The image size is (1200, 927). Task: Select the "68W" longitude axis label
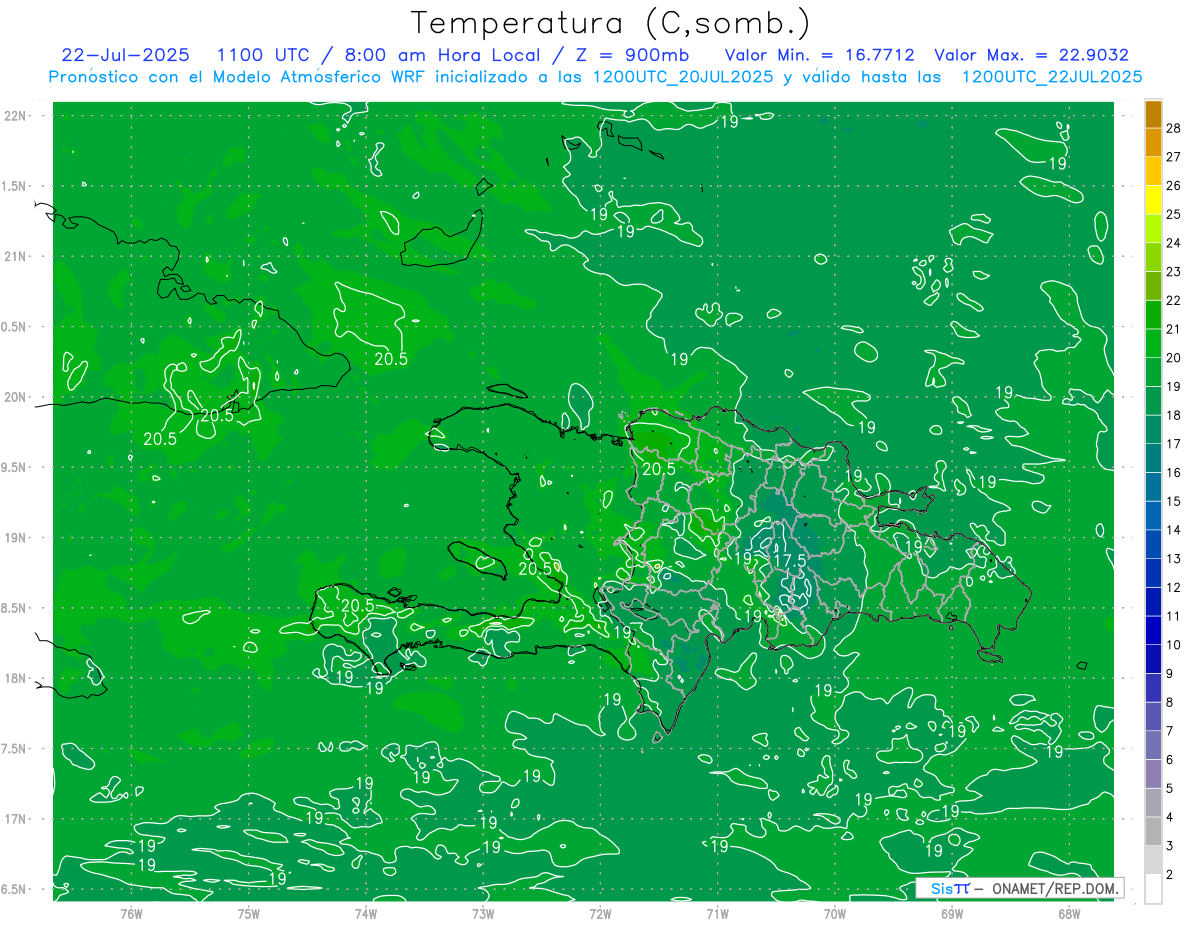click(1069, 913)
